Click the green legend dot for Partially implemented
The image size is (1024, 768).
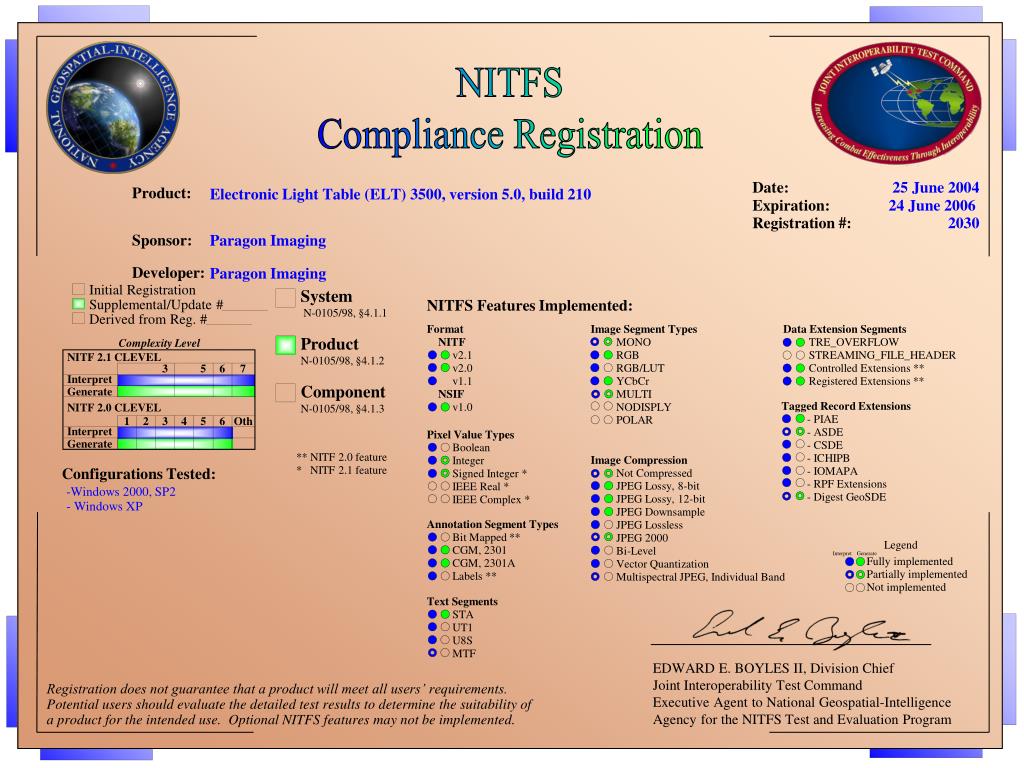click(x=861, y=574)
